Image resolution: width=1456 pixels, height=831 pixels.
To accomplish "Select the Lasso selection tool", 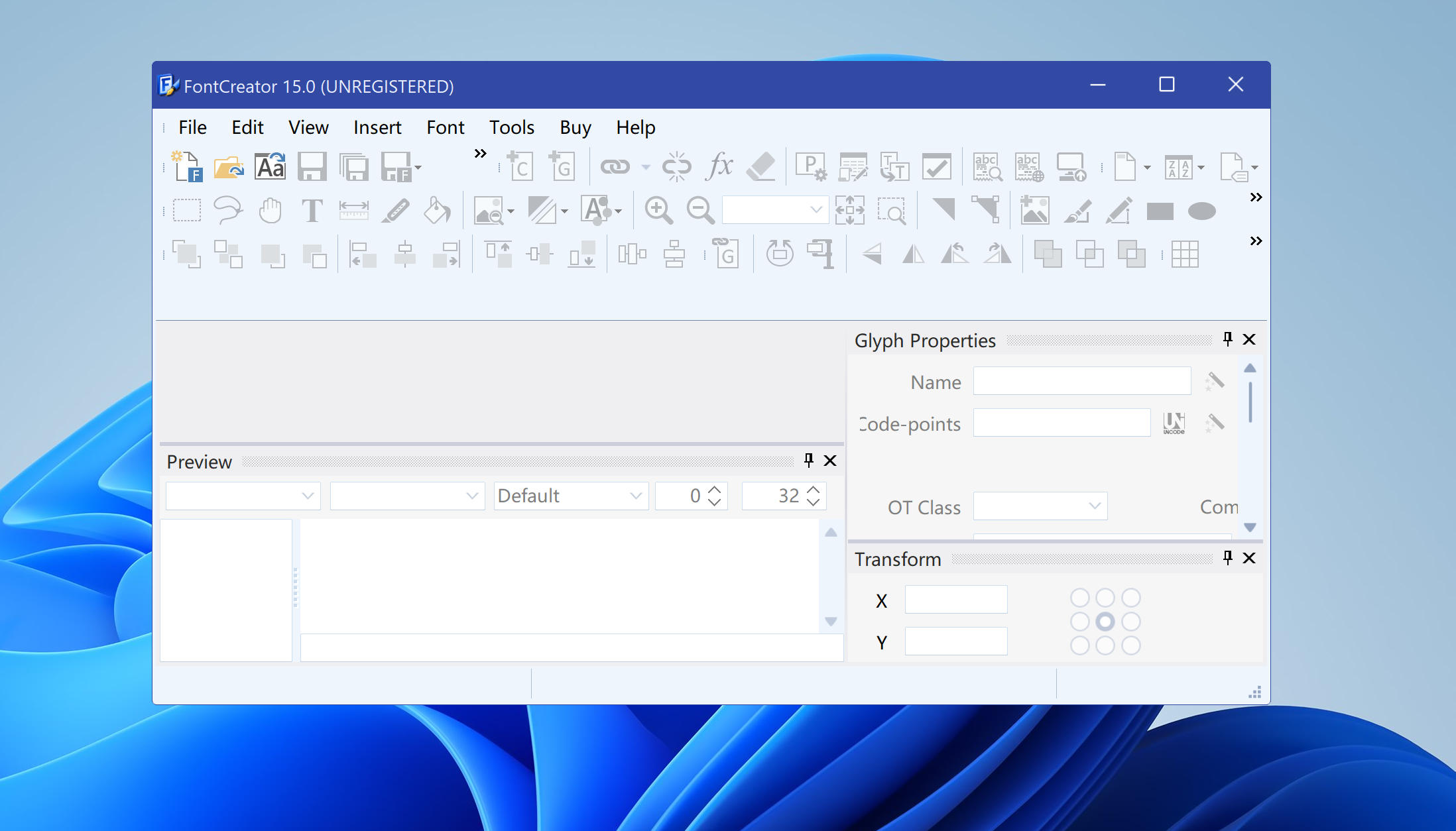I will tap(229, 211).
